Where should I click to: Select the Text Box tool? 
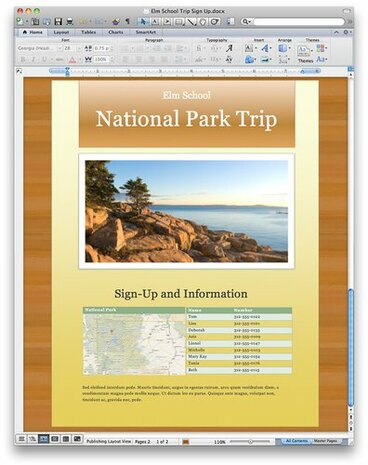155,22
